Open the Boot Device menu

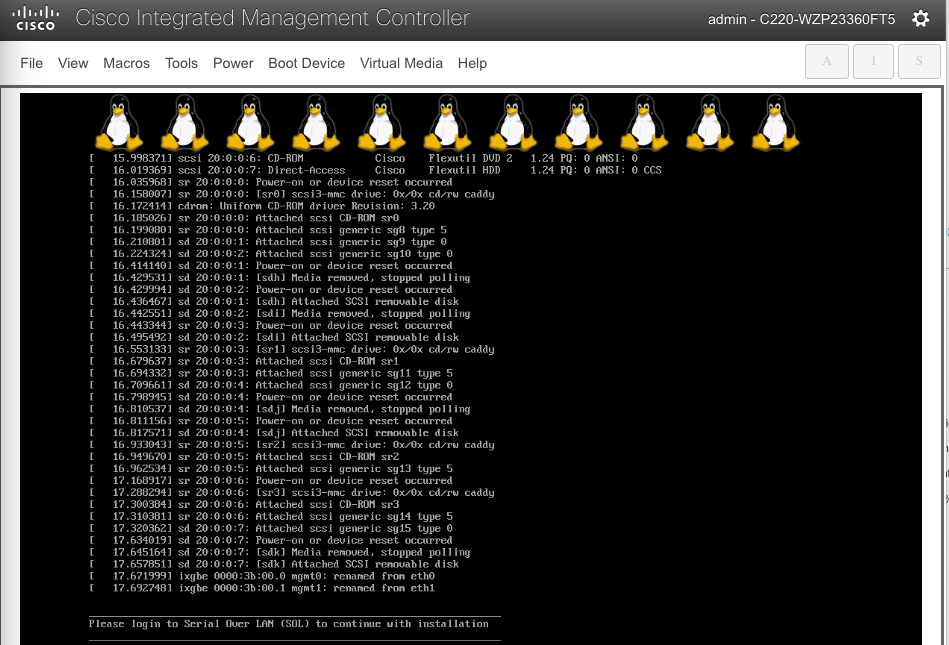(x=306, y=63)
